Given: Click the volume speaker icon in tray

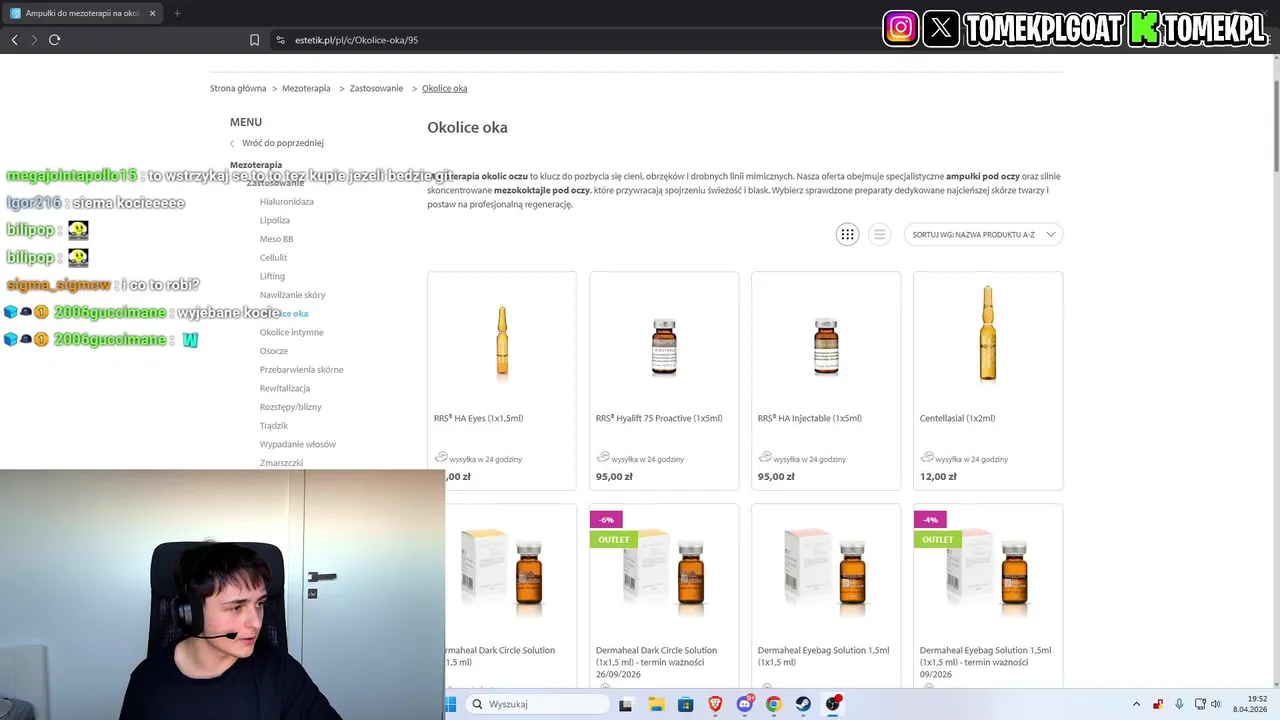Looking at the screenshot, I should [x=1216, y=704].
